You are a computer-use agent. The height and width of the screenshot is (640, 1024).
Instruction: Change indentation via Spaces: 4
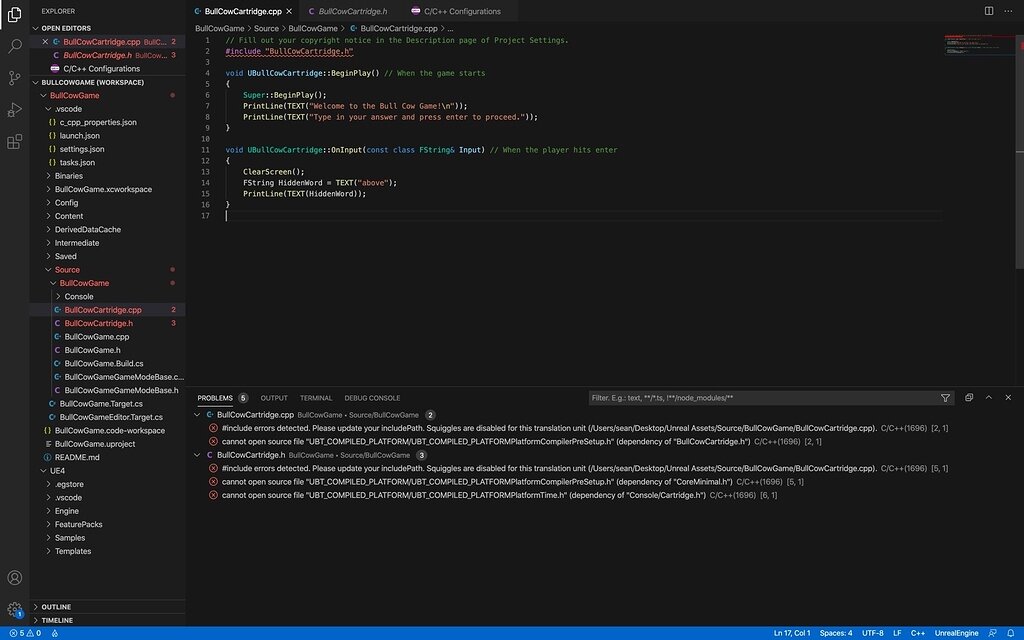coord(838,632)
